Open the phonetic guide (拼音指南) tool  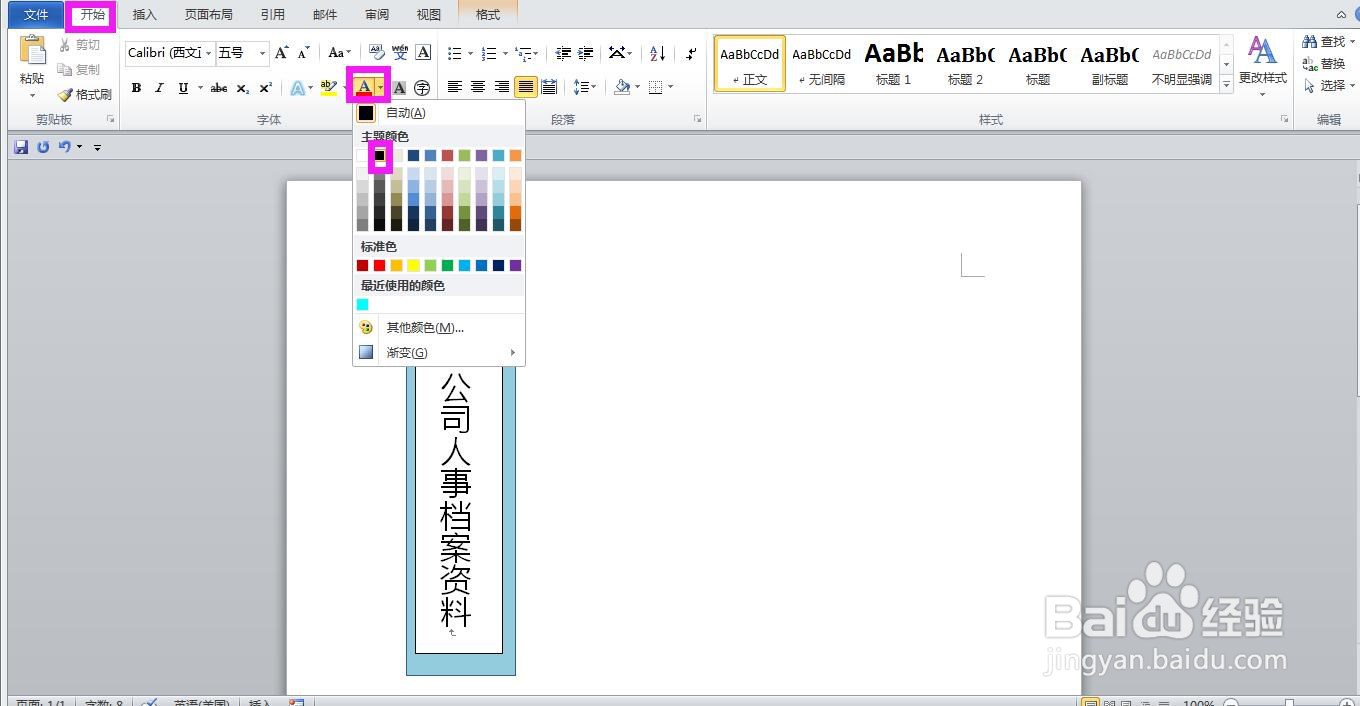(398, 52)
